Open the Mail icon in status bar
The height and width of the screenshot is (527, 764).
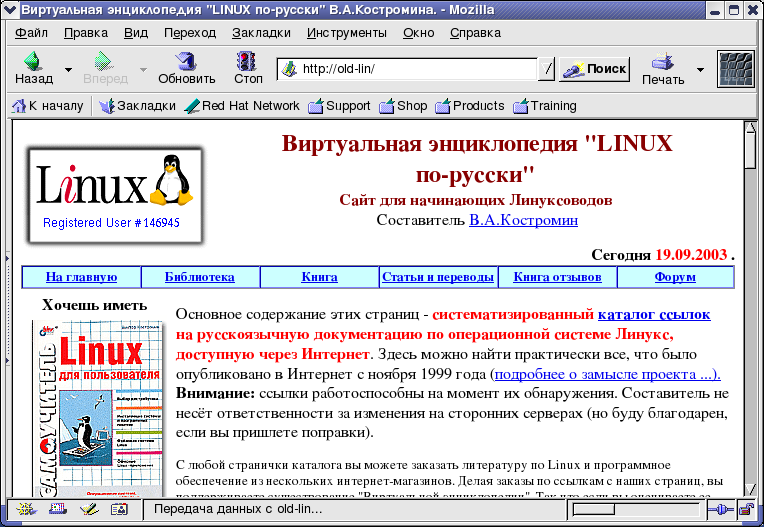pyautogui.click(x=56, y=510)
